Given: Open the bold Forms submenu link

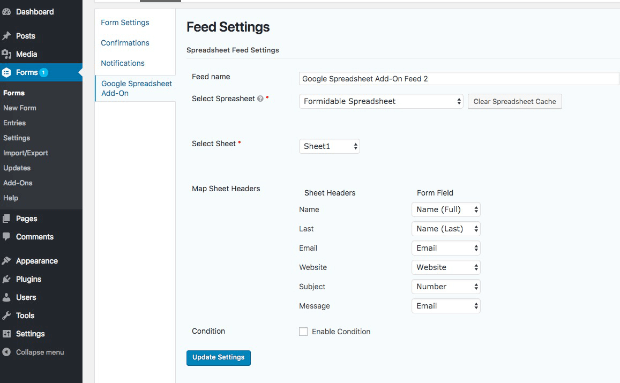Looking at the screenshot, I should 14,93.
